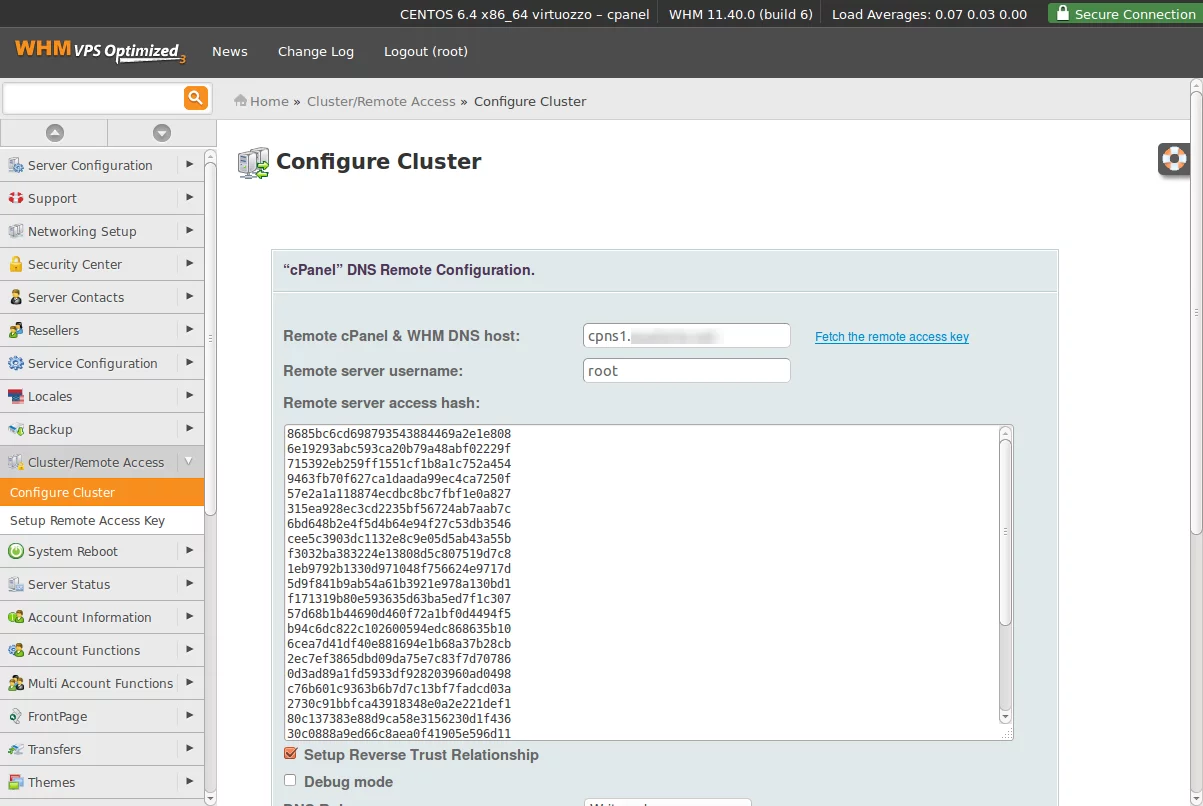The width and height of the screenshot is (1203, 806).
Task: Click the Themes icon
Action: [x=15, y=782]
